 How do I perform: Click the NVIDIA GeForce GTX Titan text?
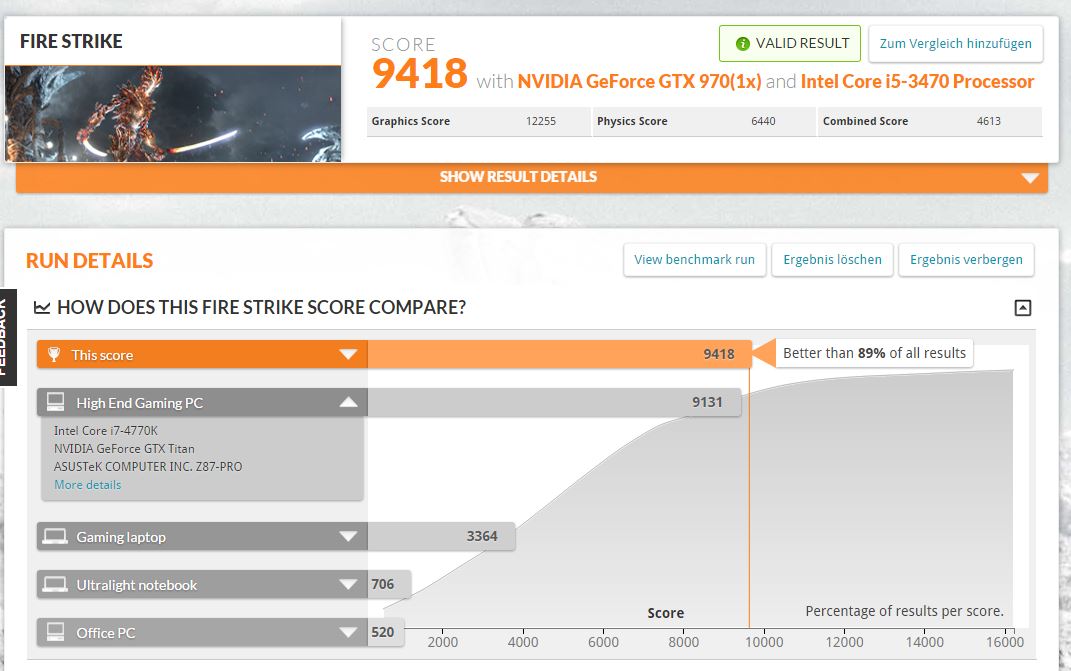tap(124, 448)
